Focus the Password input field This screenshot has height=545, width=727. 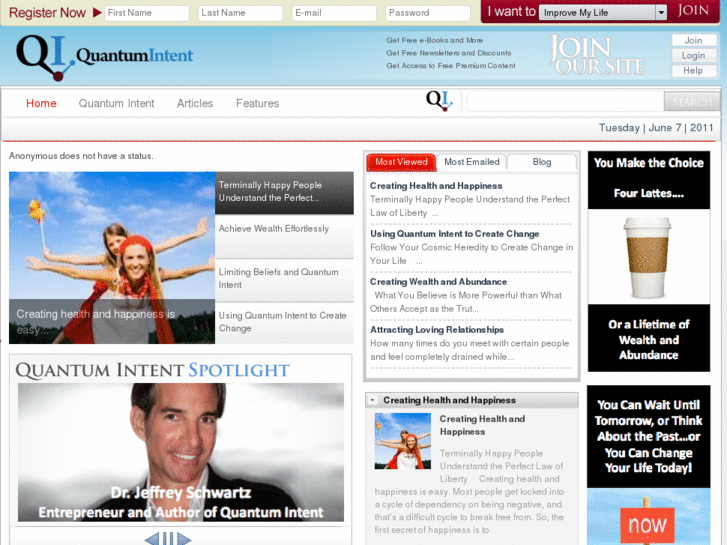pyautogui.click(x=428, y=13)
